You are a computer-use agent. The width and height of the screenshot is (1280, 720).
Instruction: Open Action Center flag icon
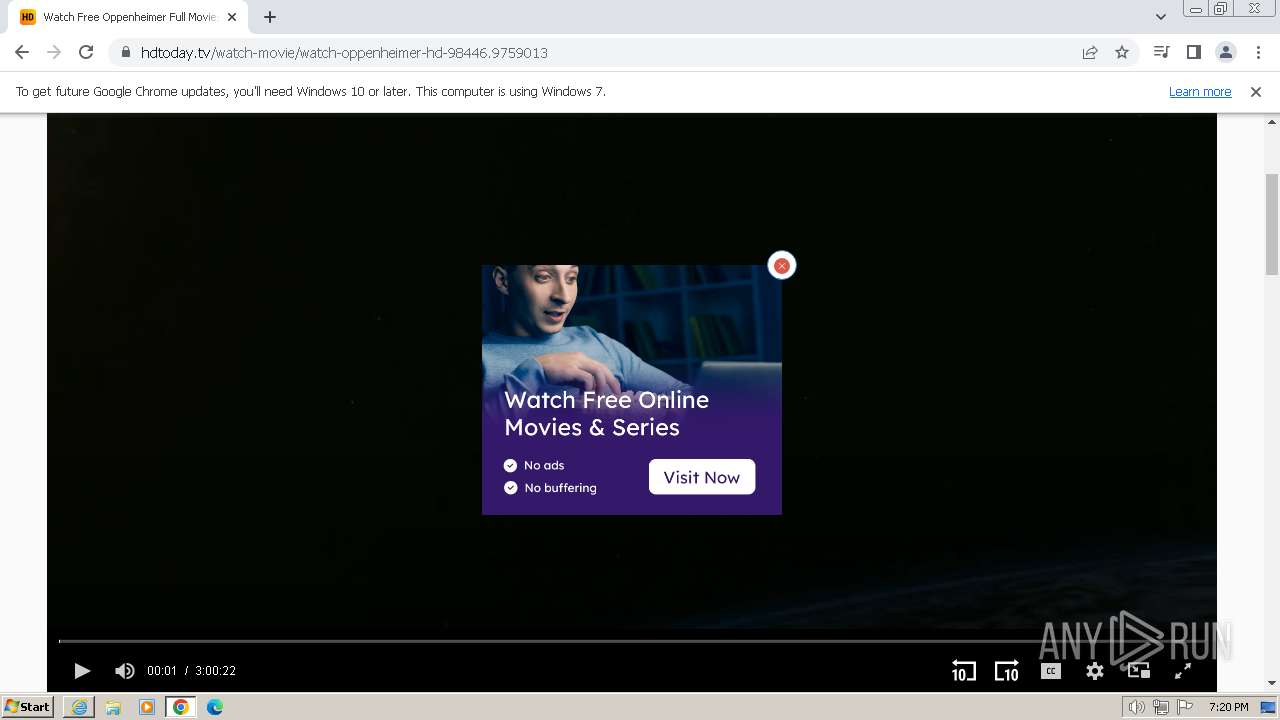click(1185, 707)
